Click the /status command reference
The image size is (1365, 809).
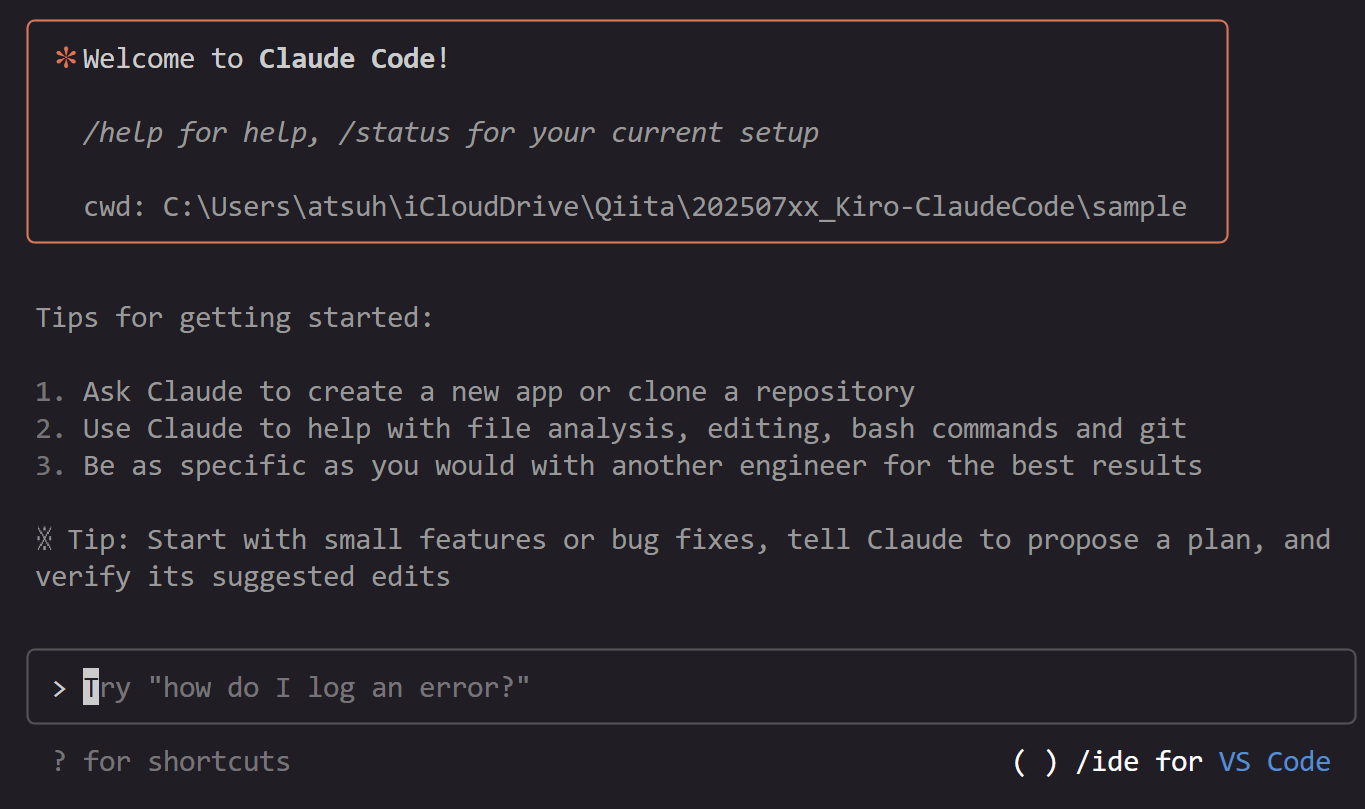pyautogui.click(x=395, y=132)
